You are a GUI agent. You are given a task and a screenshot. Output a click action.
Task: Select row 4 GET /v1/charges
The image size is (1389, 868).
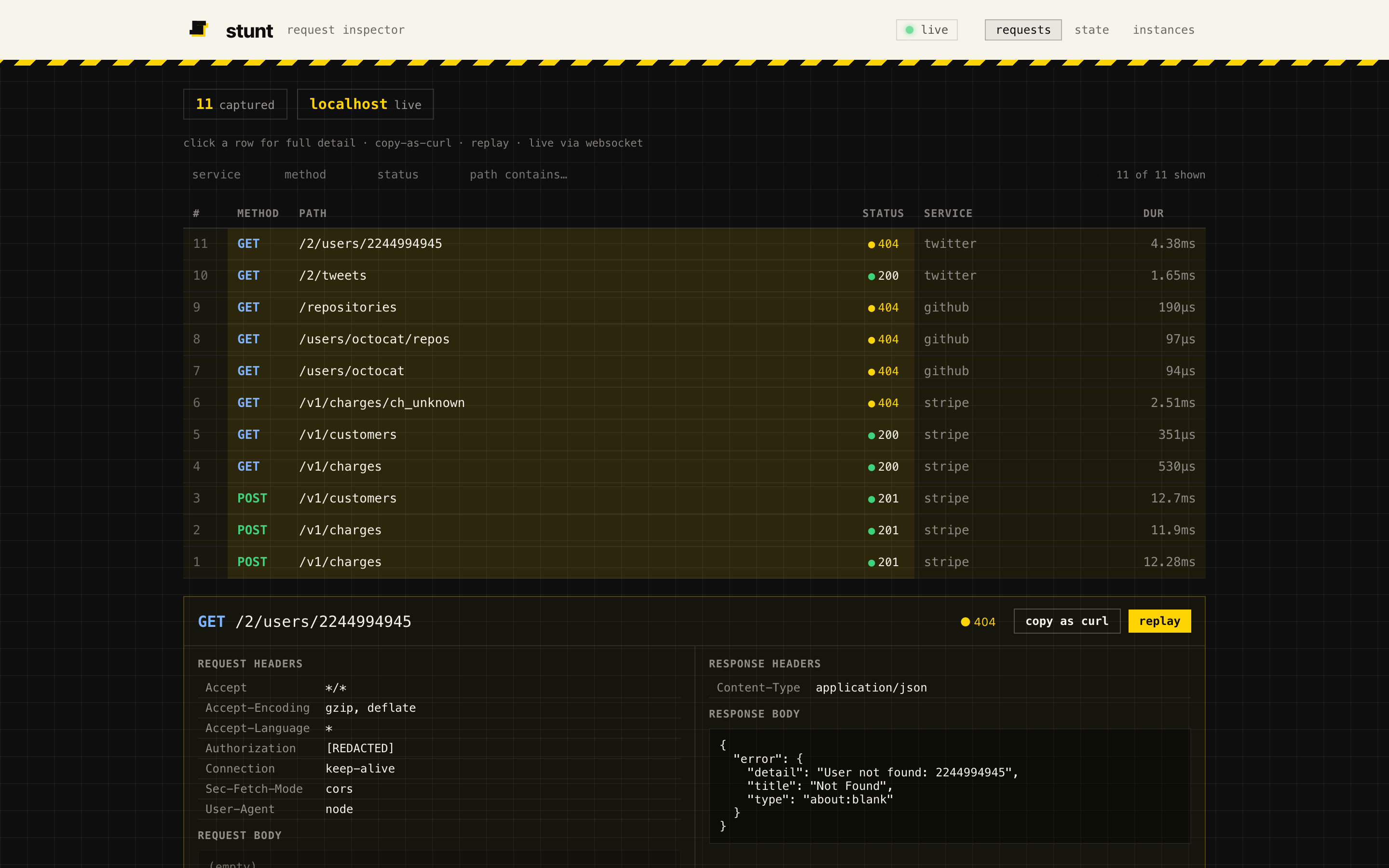[x=694, y=467]
